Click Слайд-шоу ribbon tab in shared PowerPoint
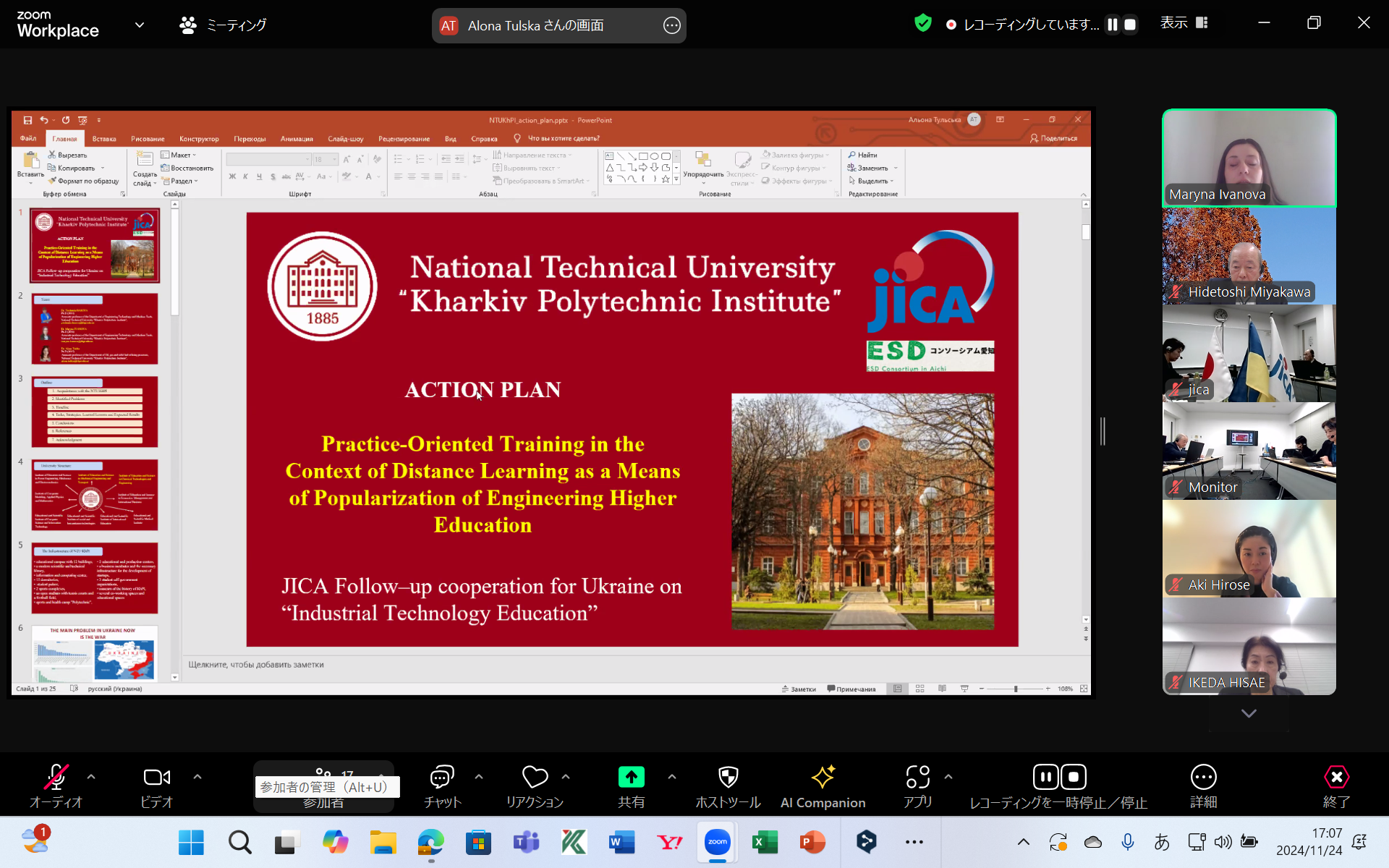The width and height of the screenshot is (1389, 868). [345, 139]
